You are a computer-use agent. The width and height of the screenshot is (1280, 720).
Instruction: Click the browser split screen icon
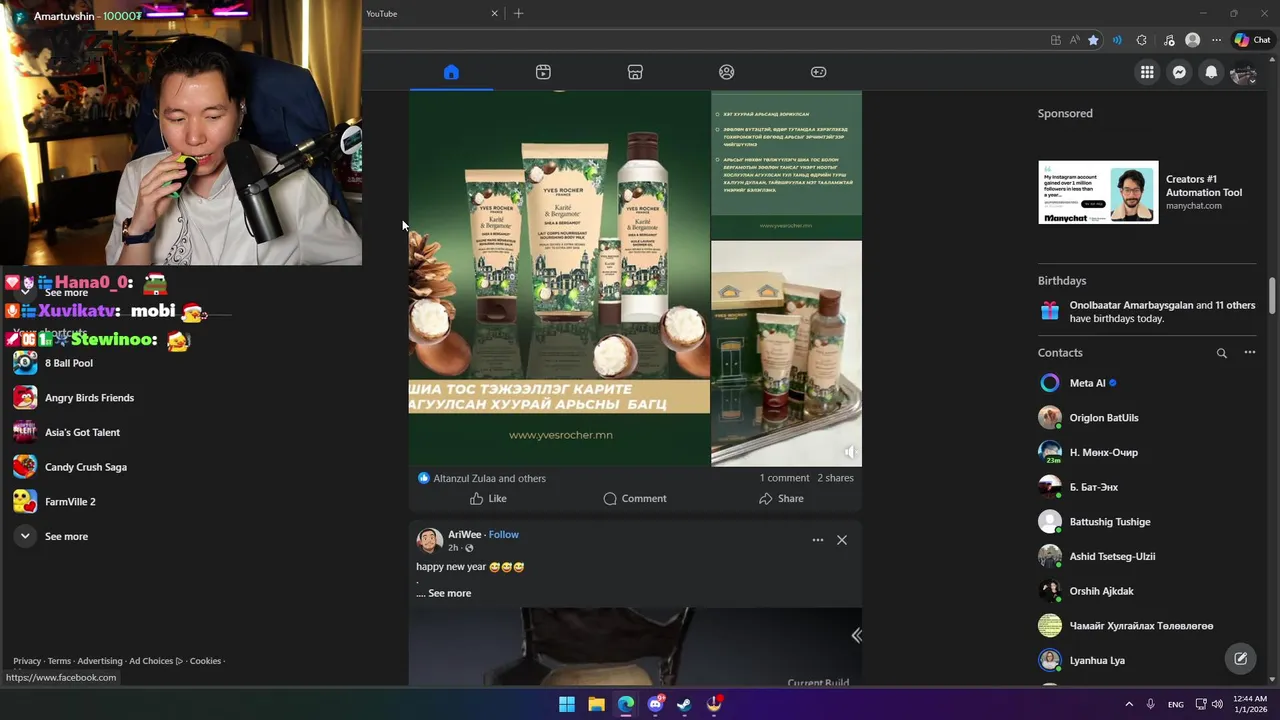point(1056,40)
